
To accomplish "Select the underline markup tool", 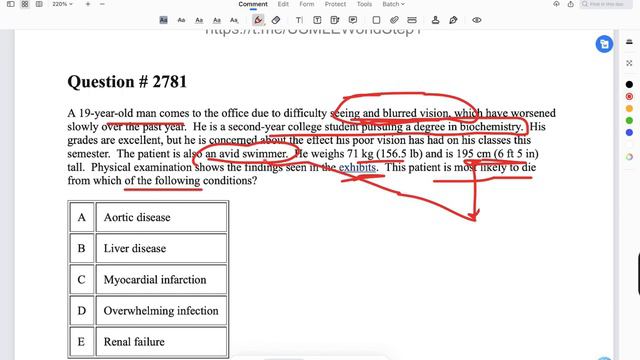I will 199,20.
